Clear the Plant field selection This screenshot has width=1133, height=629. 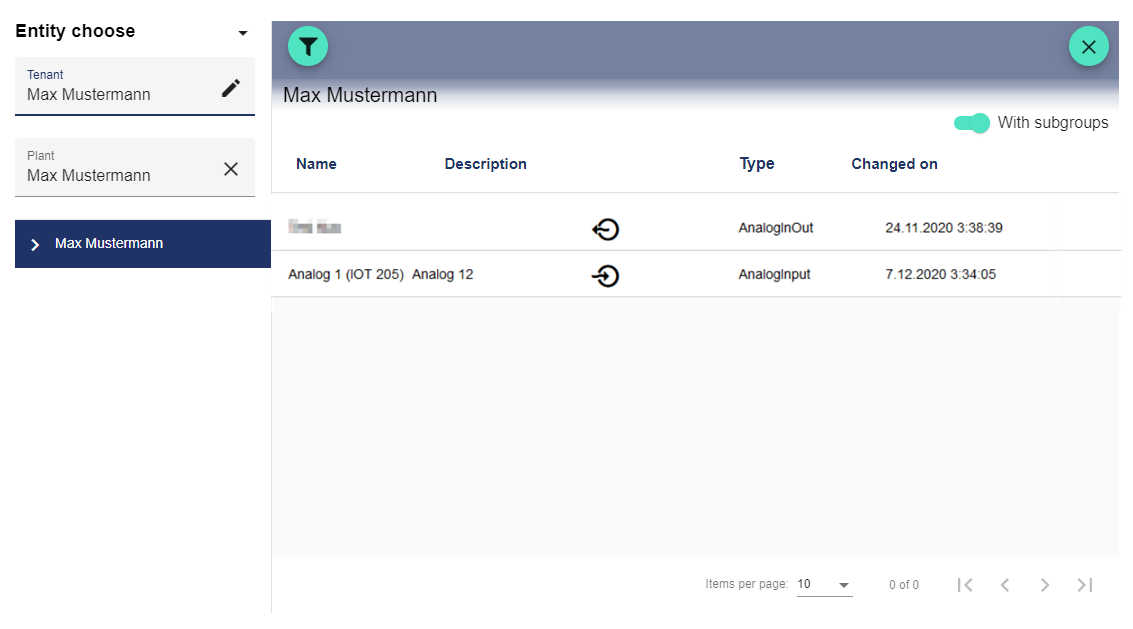[x=231, y=169]
